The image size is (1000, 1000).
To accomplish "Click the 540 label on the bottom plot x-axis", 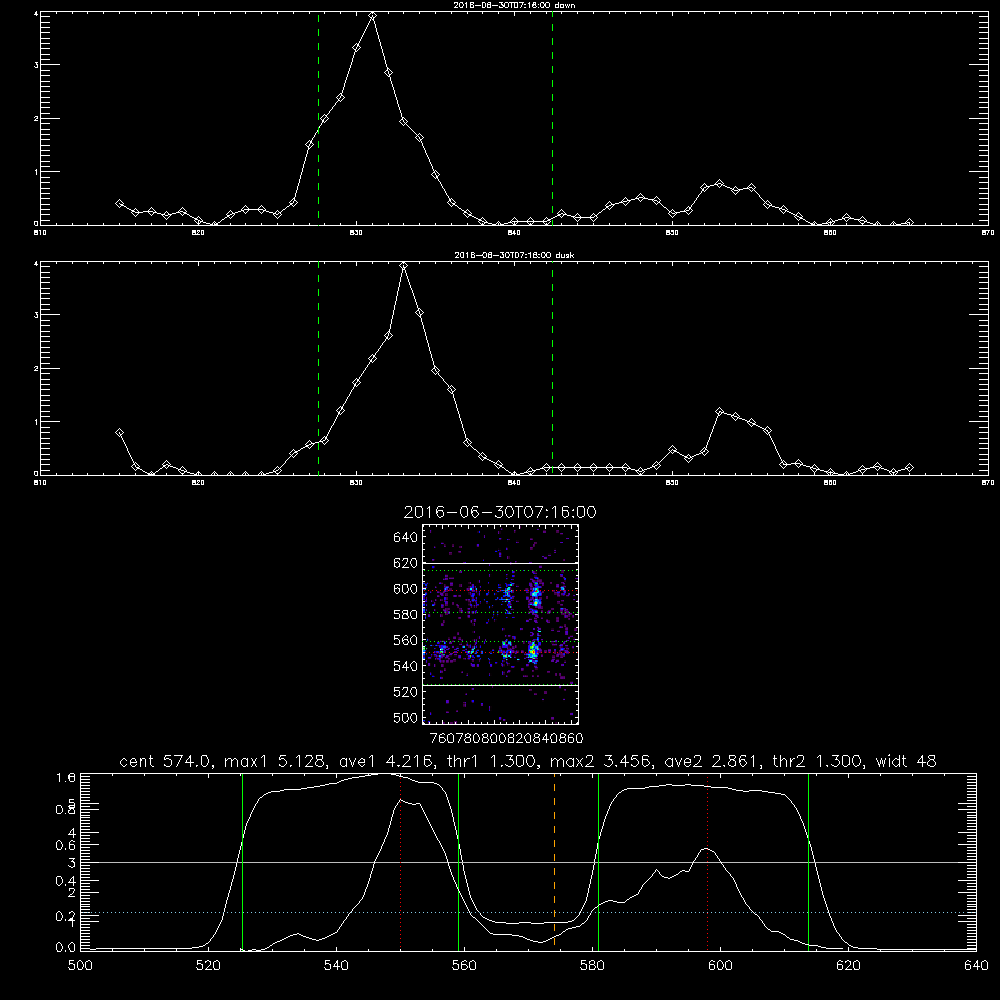I will click(x=336, y=966).
